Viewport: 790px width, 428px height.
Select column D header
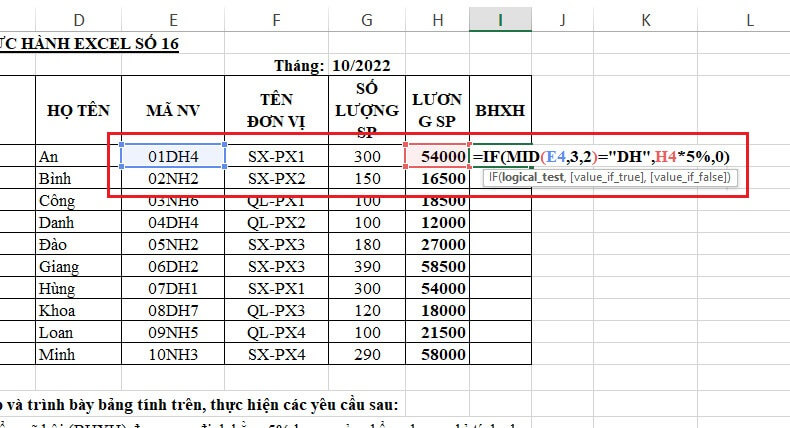[x=79, y=20]
